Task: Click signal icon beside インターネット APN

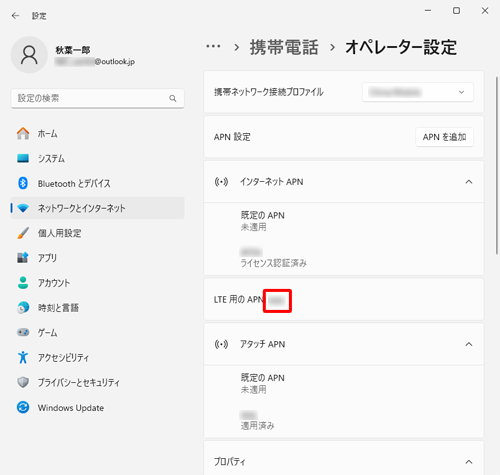Action: (221, 182)
